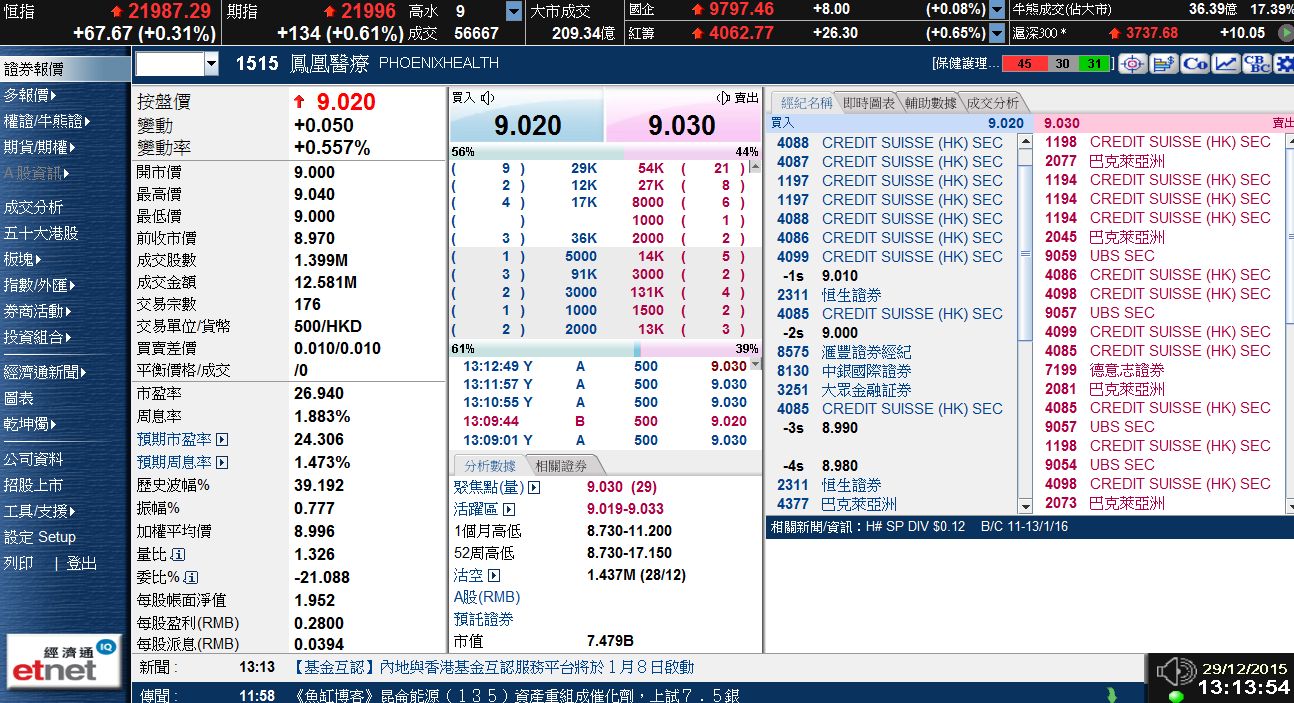This screenshot has width=1294, height=703.
Task: Open the 魚缸博客 rumour headline
Action: 517,695
